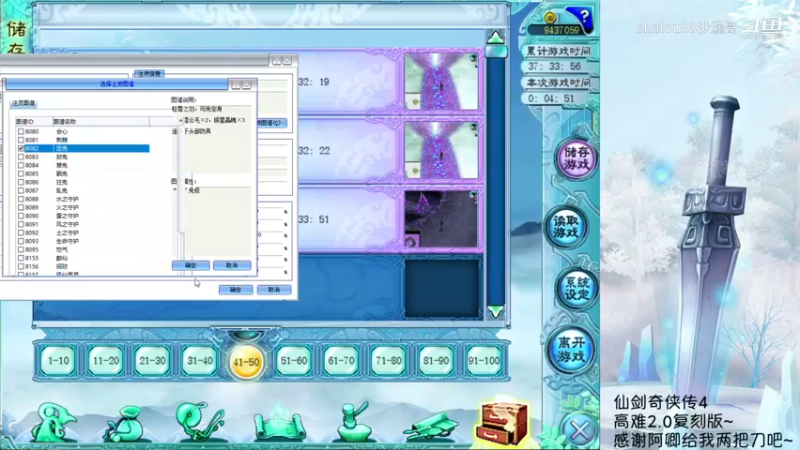Viewport: 800px width, 450px height.
Task: Open the red system cabinet icon
Action: coord(503,423)
